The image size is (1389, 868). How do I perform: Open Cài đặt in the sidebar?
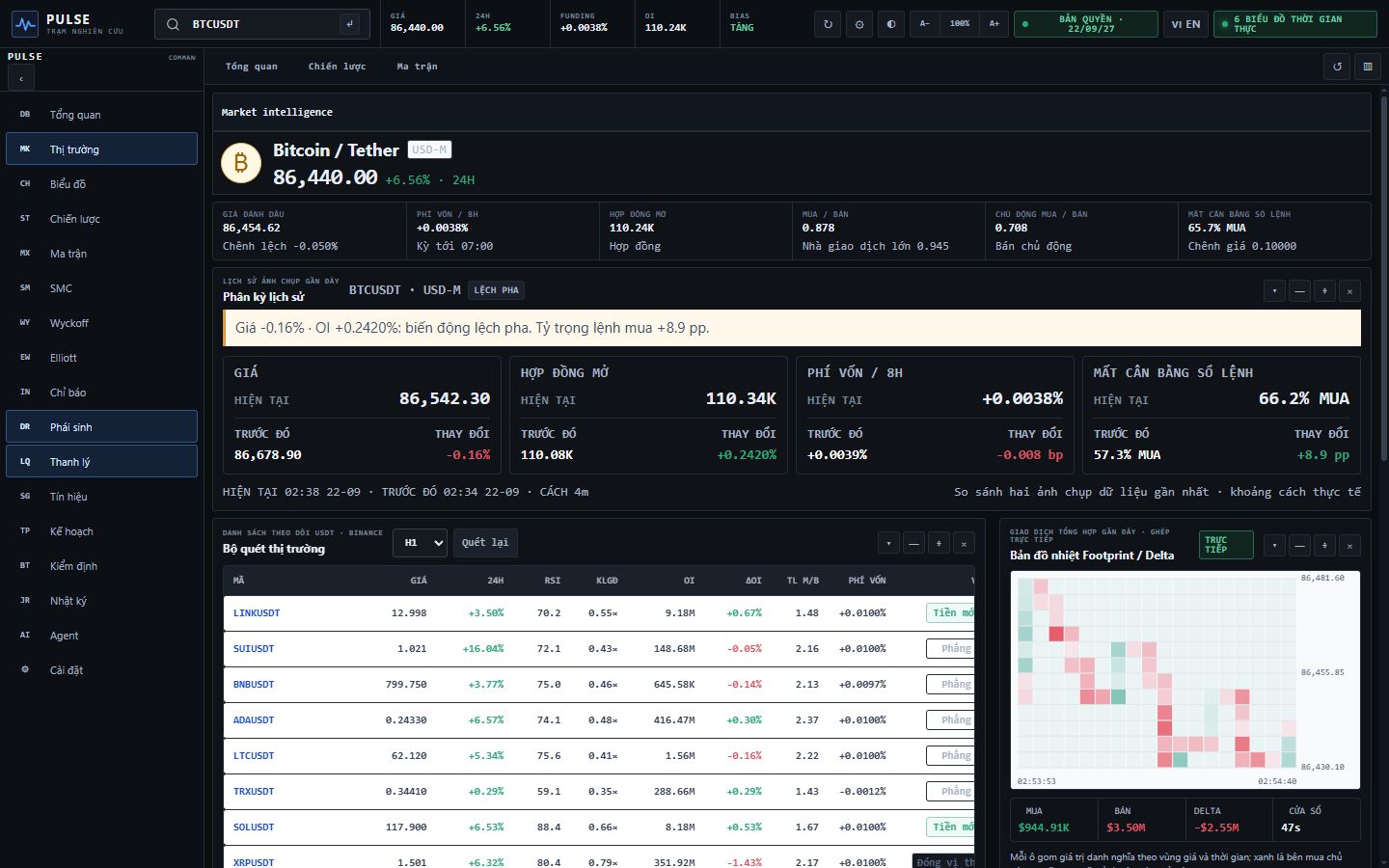(101, 670)
